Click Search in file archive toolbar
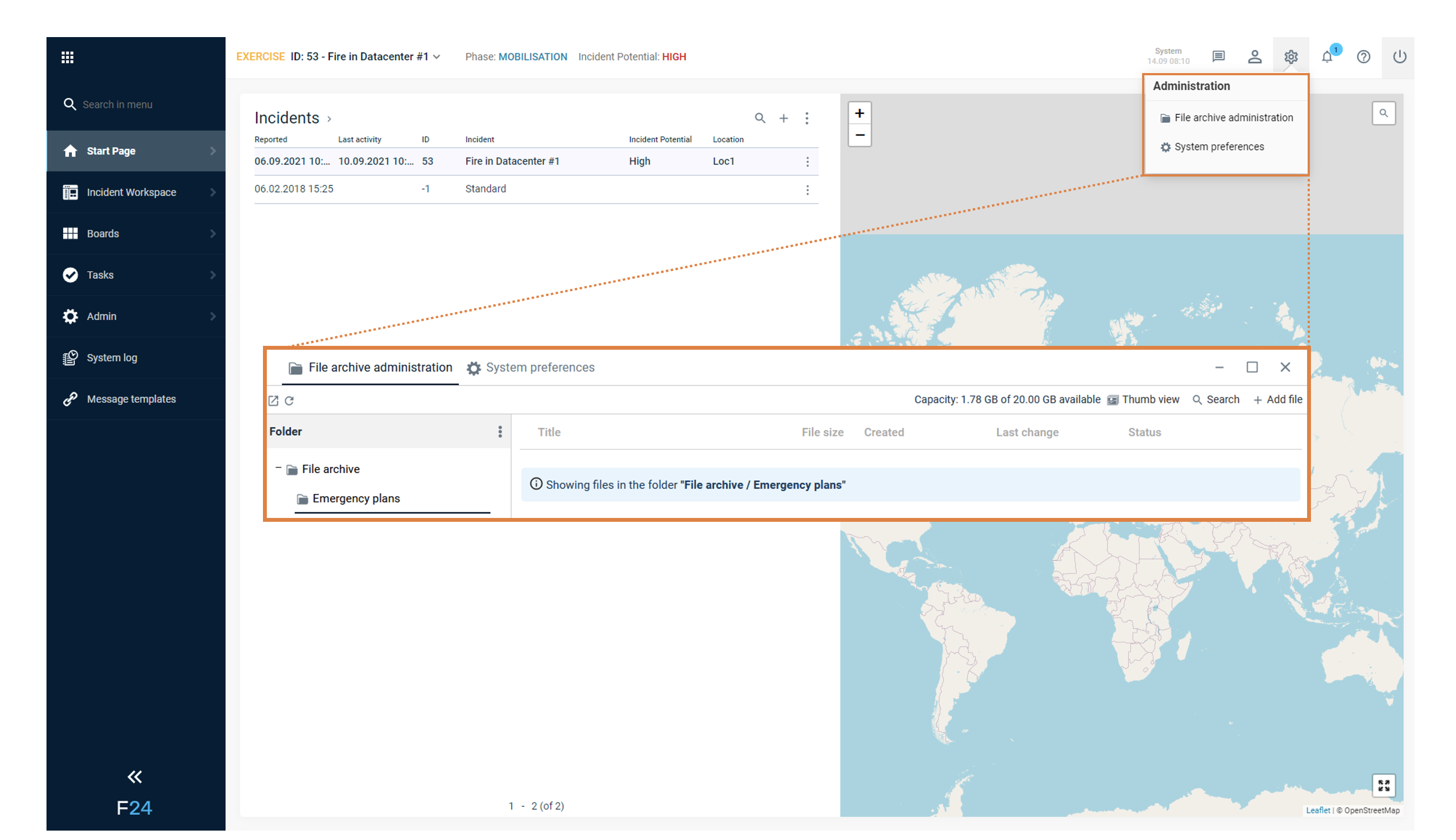The width and height of the screenshot is (1456, 840). pos(1215,399)
